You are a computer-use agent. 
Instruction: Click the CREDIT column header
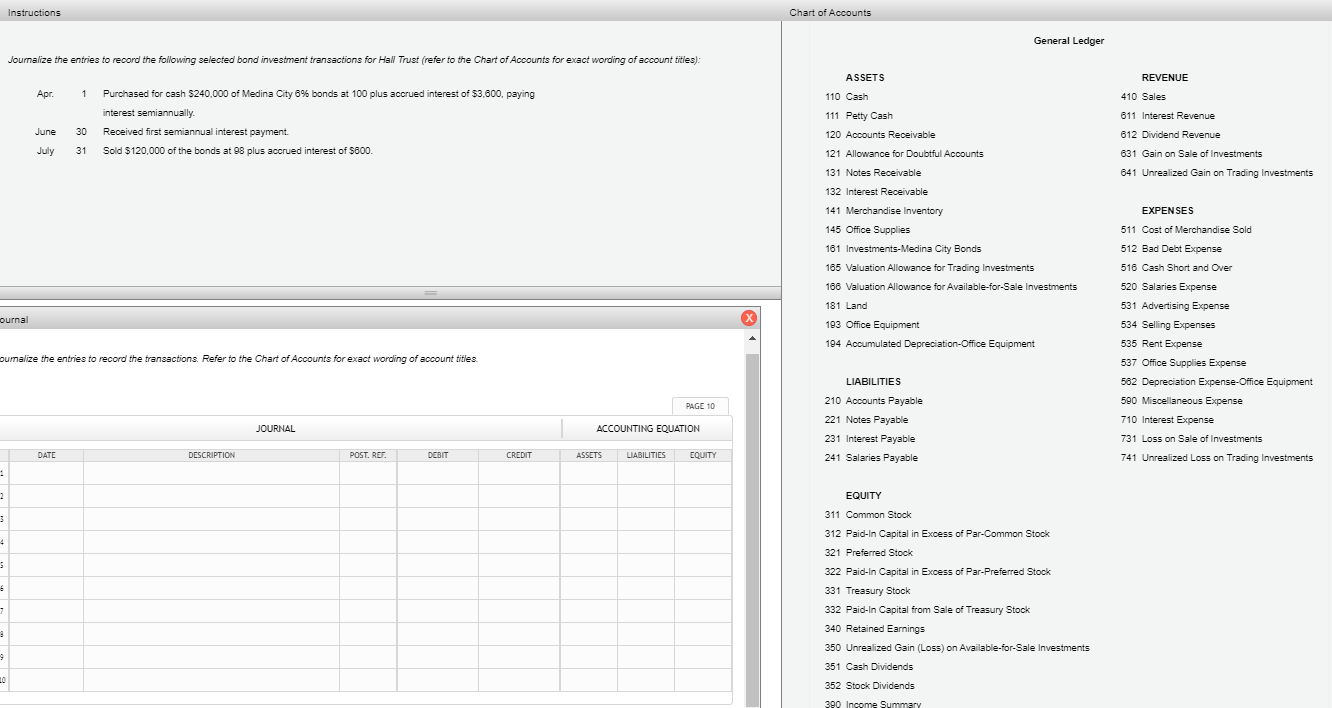point(518,455)
